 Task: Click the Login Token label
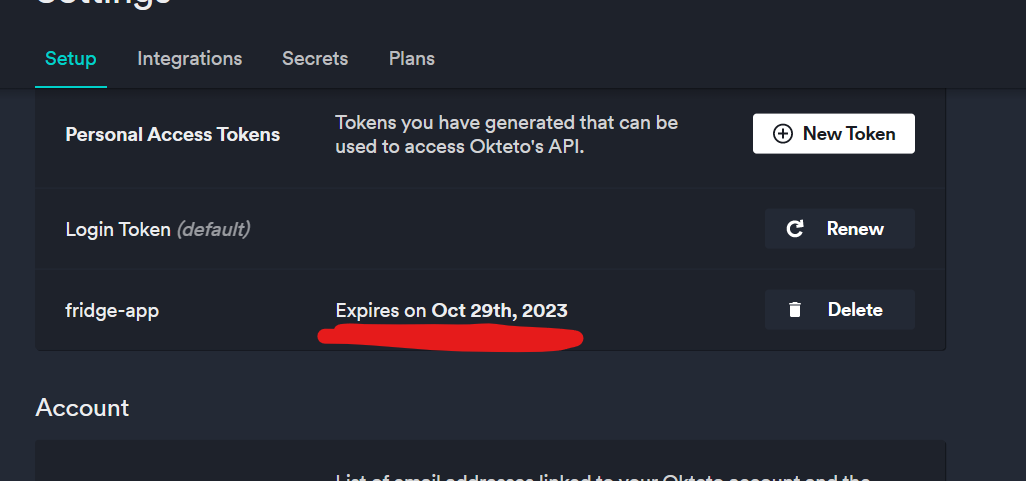(x=118, y=229)
